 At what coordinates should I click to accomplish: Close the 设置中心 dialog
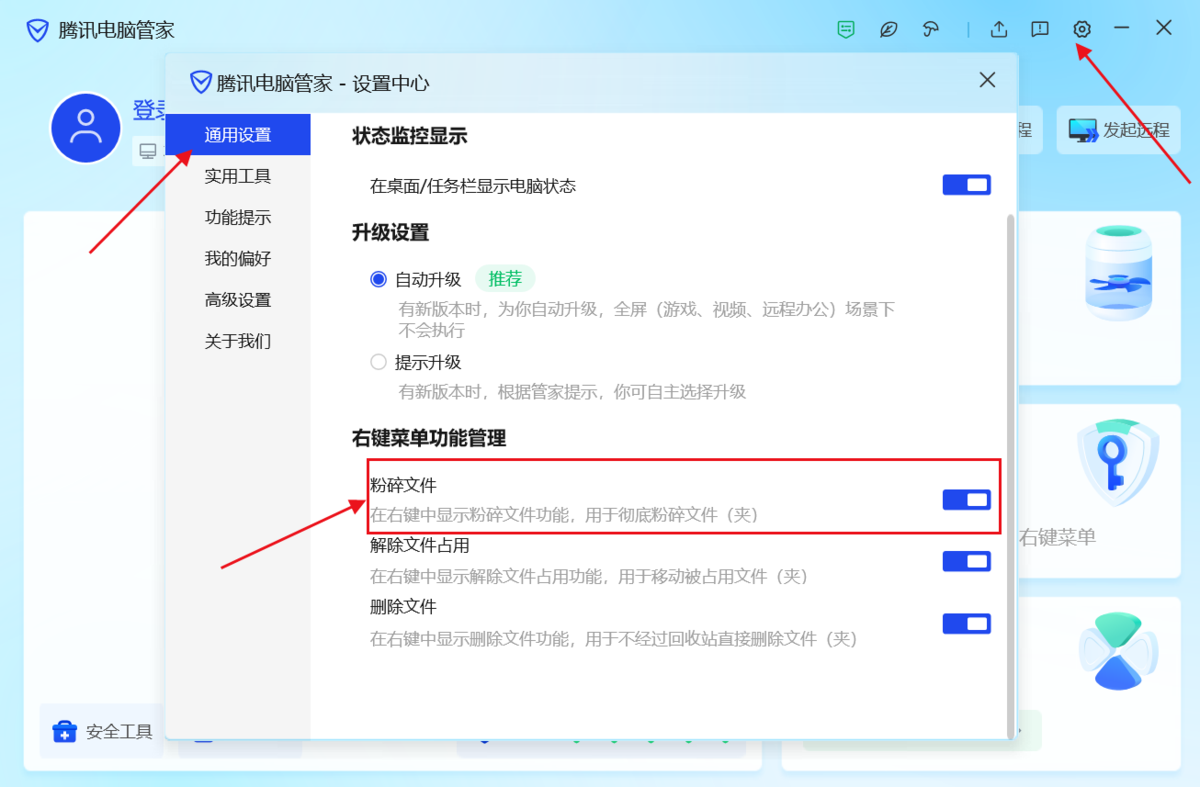(987, 80)
